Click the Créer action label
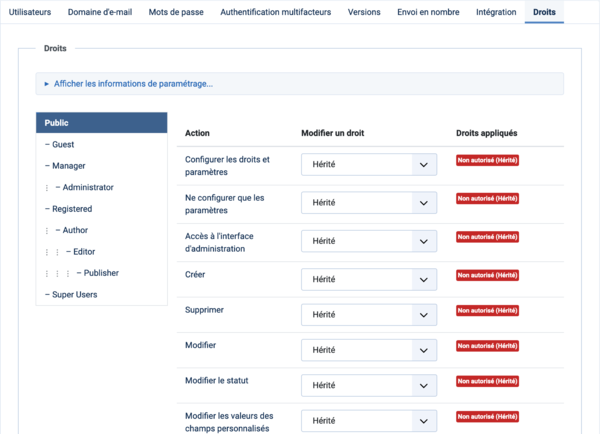This screenshot has width=600, height=434. click(x=195, y=274)
